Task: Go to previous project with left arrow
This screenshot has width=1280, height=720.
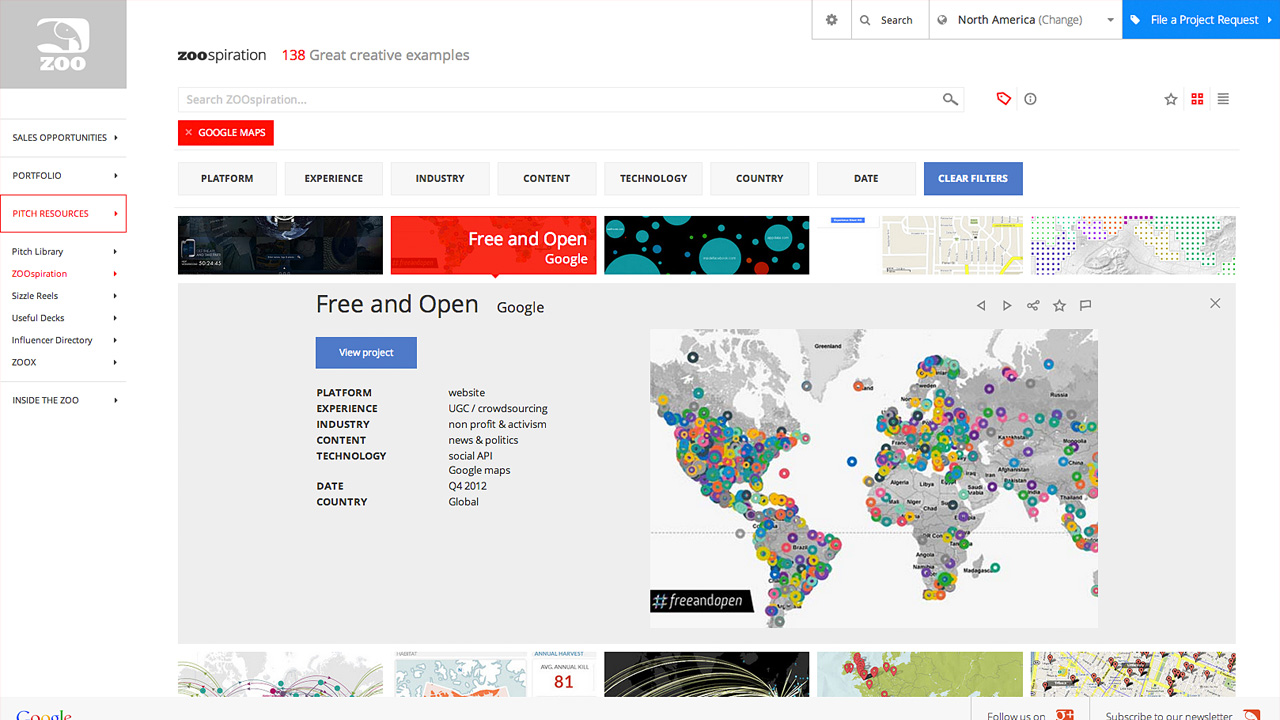Action: [x=981, y=305]
